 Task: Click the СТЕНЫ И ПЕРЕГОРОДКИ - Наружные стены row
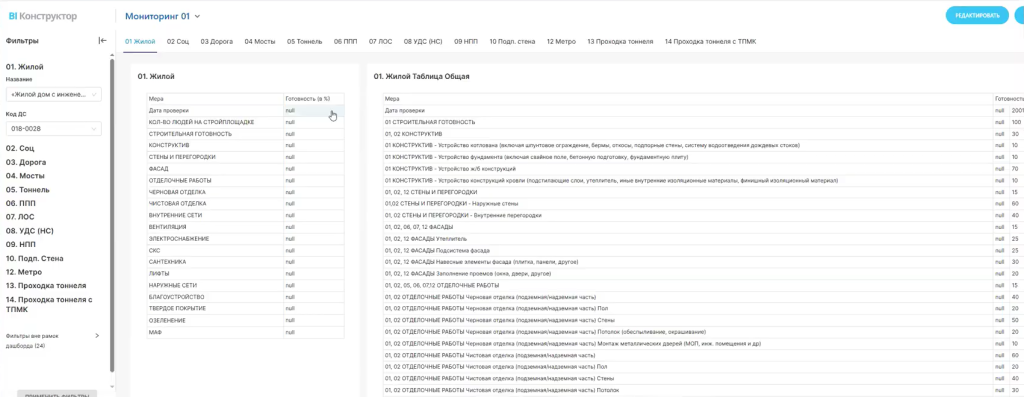tap(703, 204)
